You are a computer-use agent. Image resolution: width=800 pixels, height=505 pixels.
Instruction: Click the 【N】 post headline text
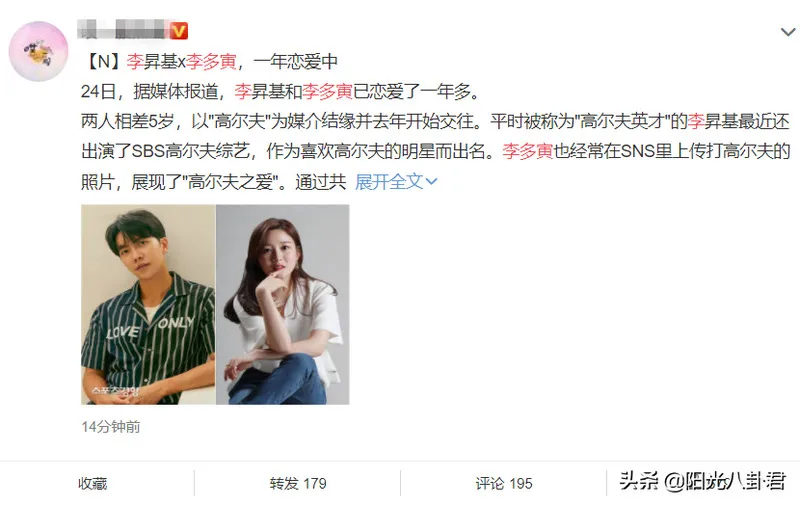[x=209, y=62]
